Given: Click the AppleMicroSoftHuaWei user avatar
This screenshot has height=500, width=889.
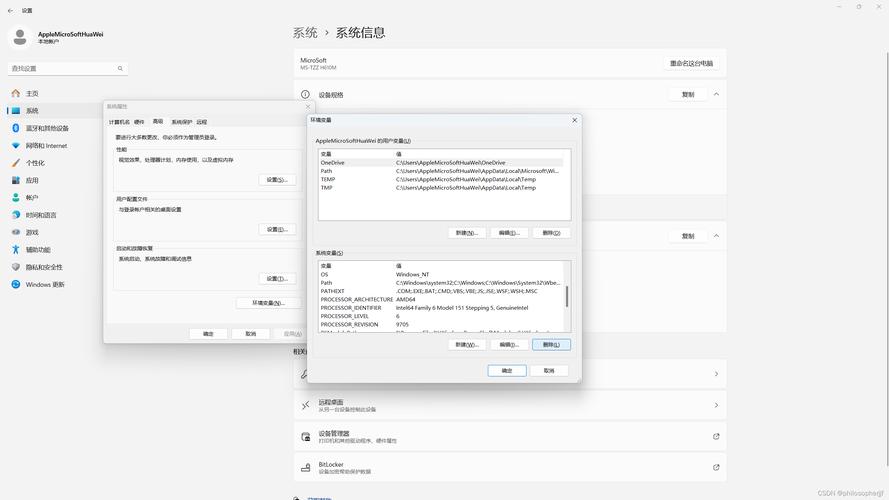Looking at the screenshot, I should click(20, 37).
